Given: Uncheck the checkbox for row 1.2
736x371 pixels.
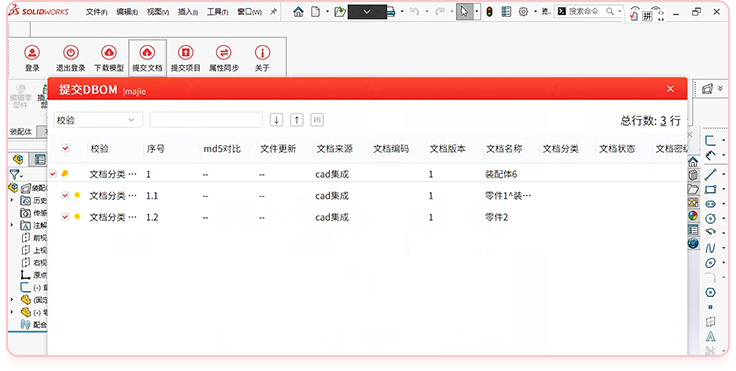Looking at the screenshot, I should tap(65, 217).
